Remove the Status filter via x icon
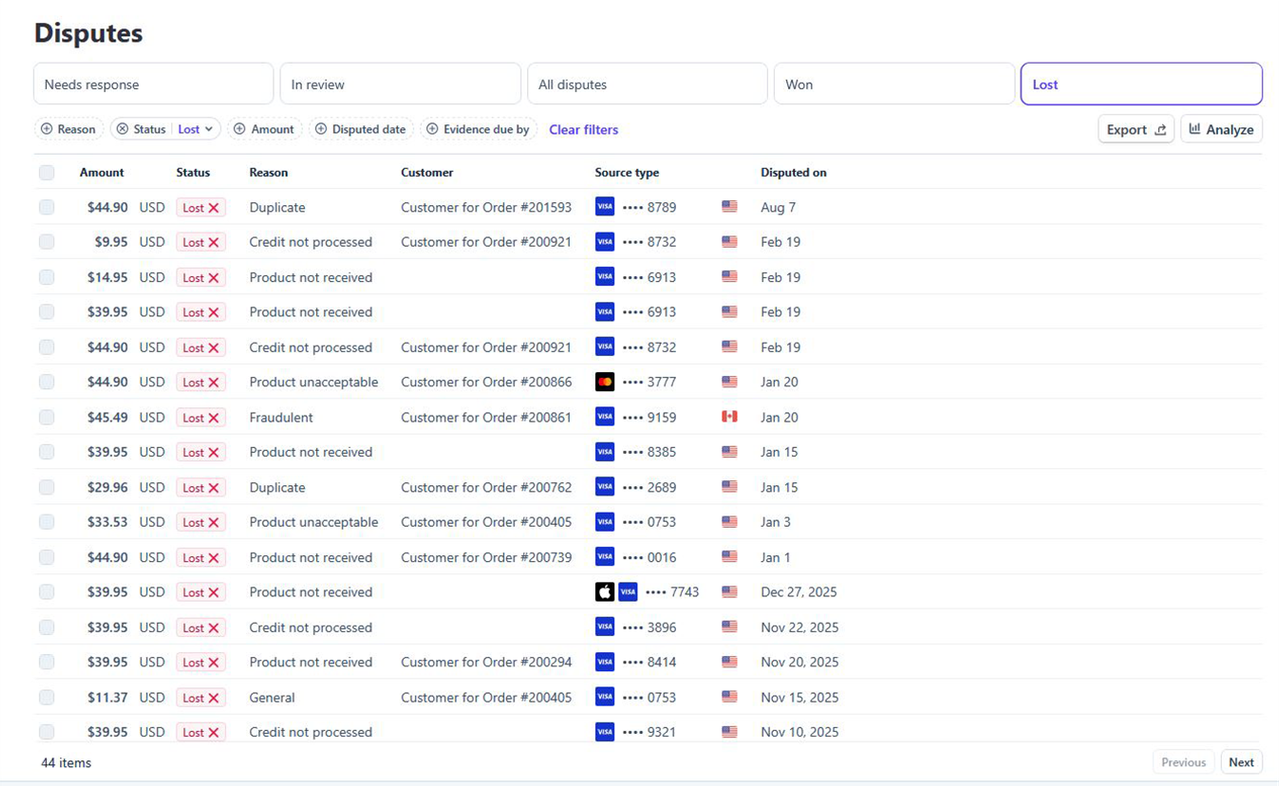1280x786 pixels. click(x=122, y=129)
